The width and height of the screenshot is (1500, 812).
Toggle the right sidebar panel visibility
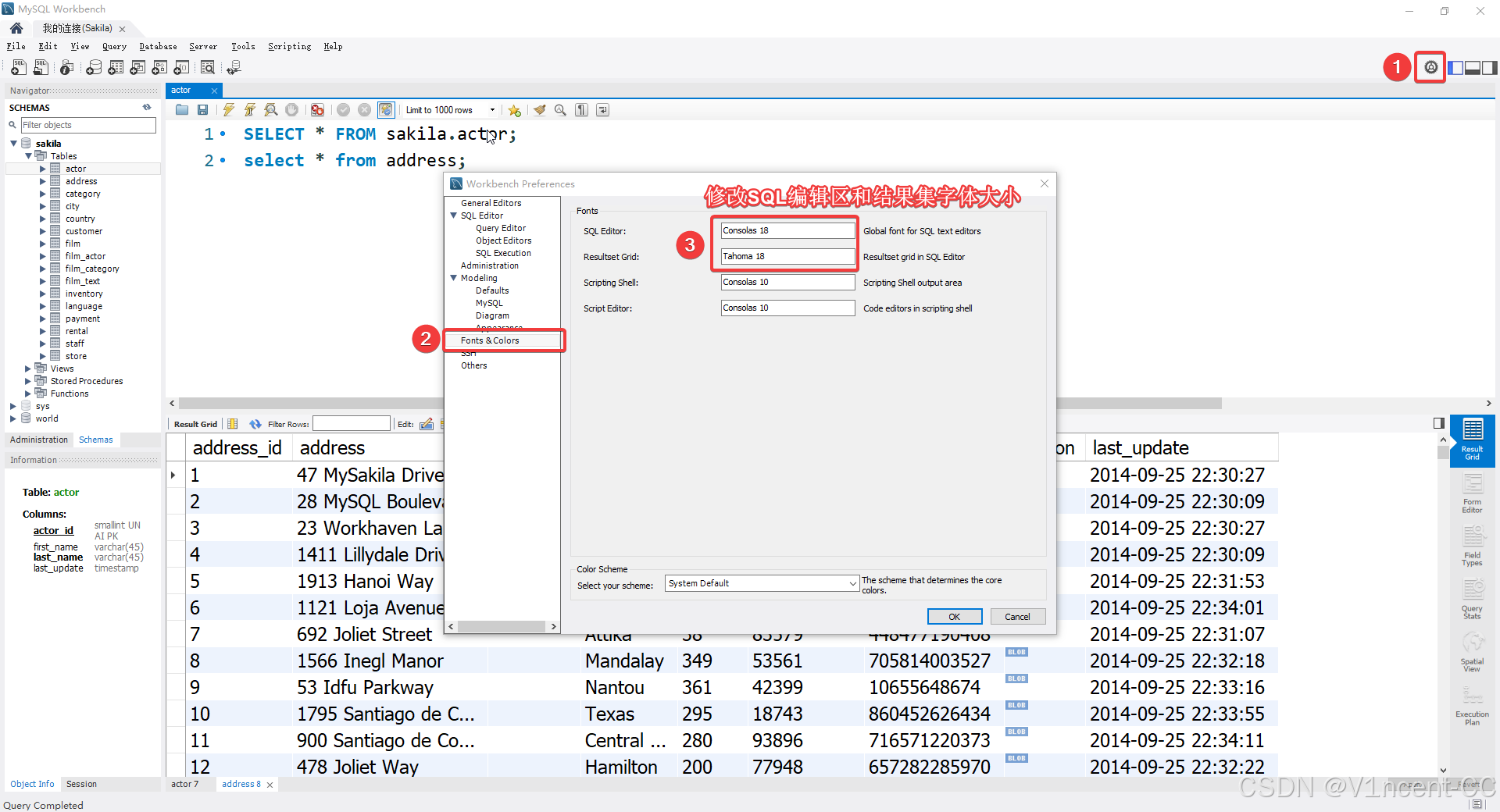click(1490, 68)
